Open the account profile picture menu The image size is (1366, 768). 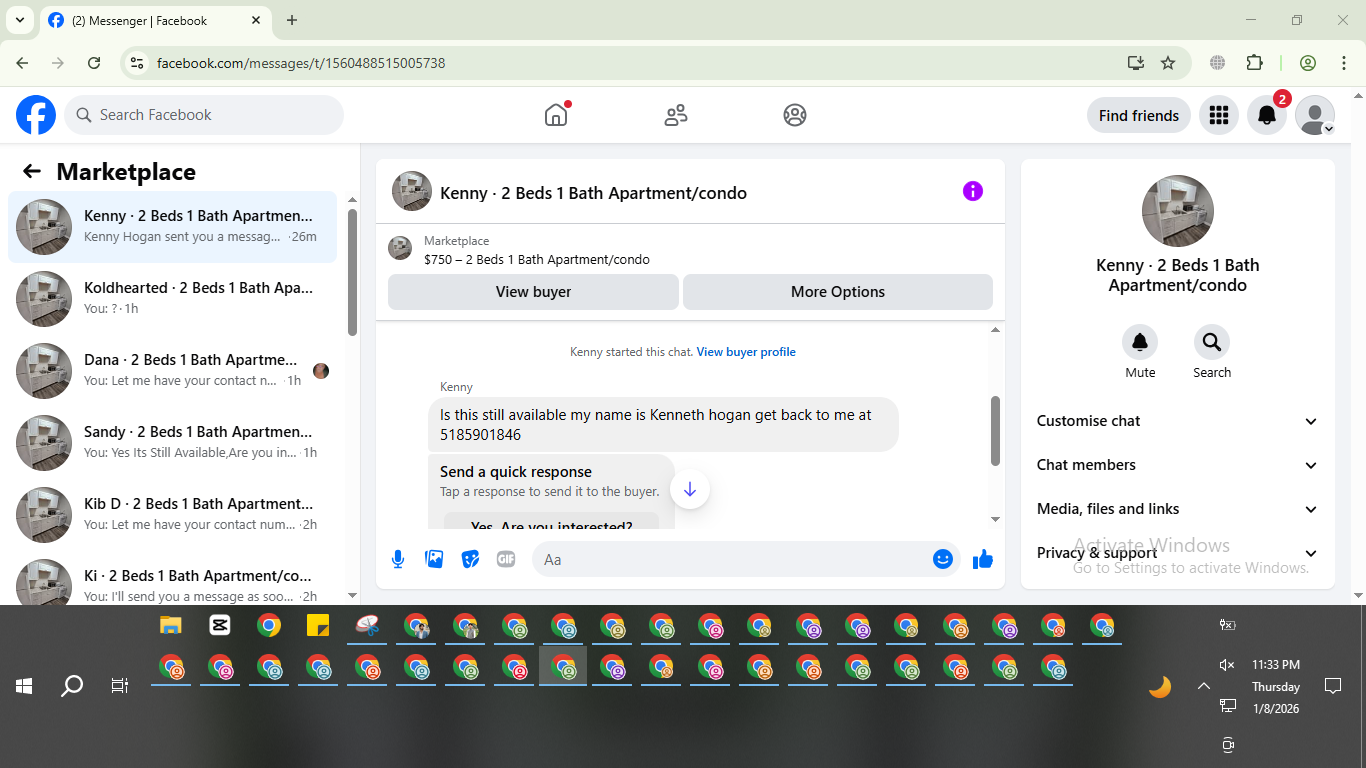(x=1315, y=115)
